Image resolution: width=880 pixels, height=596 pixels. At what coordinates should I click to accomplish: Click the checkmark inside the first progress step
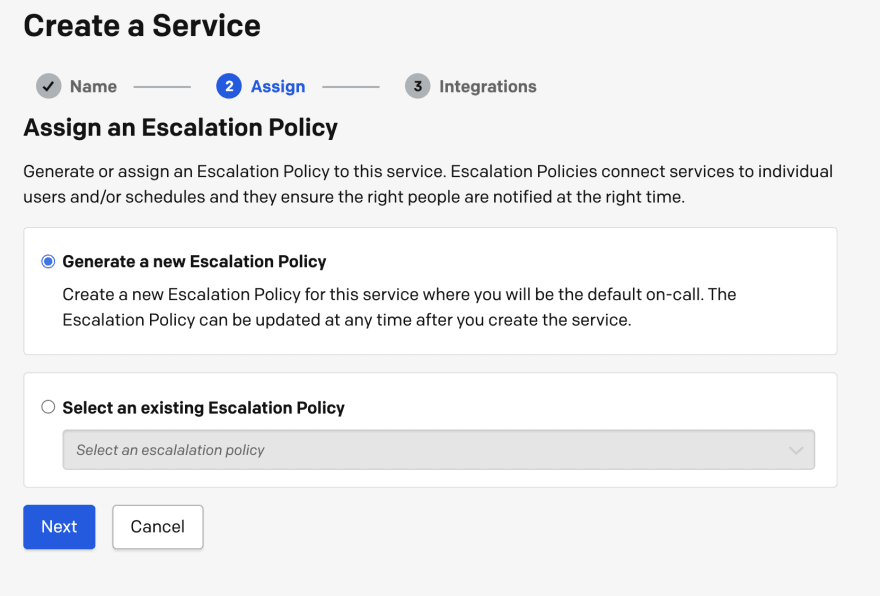pos(48,86)
